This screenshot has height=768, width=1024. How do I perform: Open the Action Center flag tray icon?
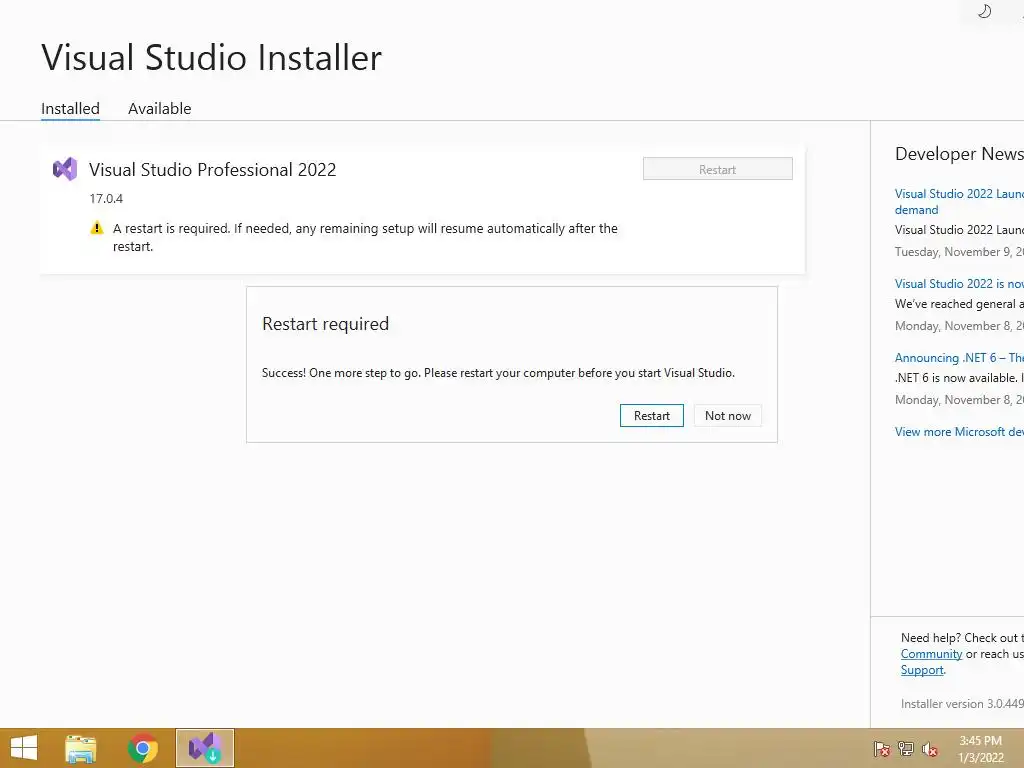pos(882,749)
